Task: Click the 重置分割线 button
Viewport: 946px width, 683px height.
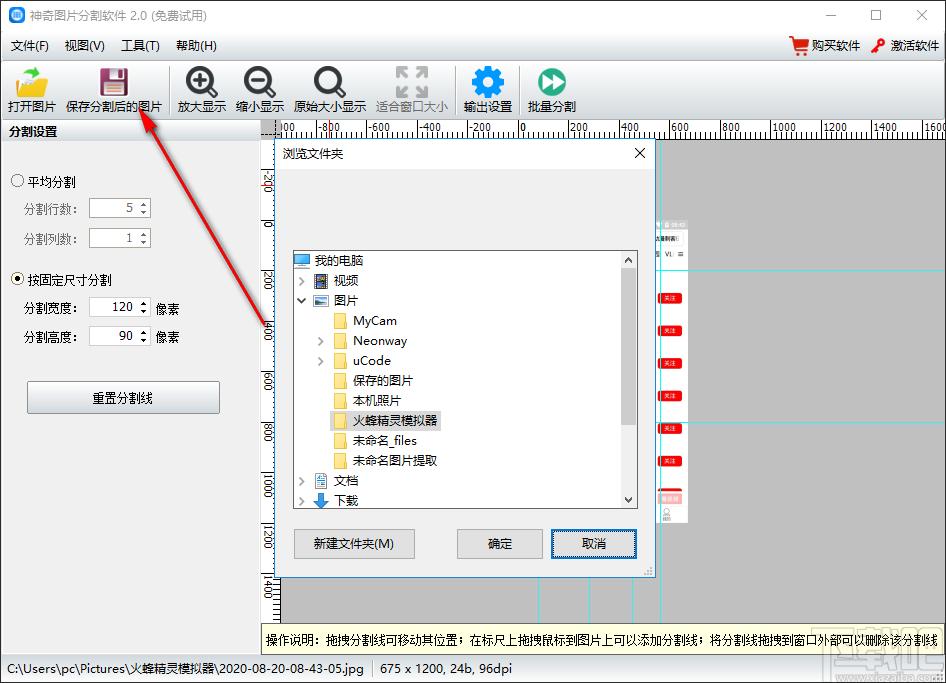Action: click(123, 398)
